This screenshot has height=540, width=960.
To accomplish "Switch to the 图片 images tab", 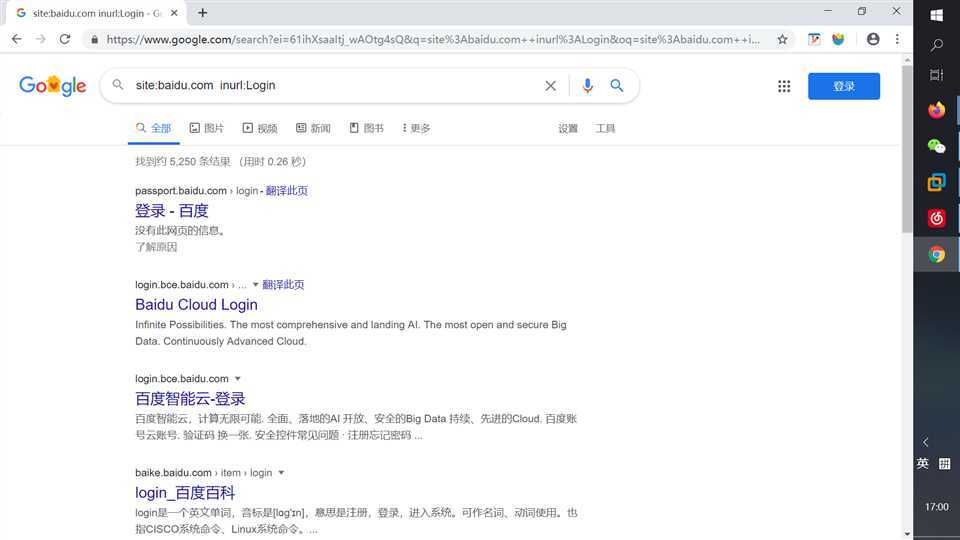I will (x=206, y=128).
